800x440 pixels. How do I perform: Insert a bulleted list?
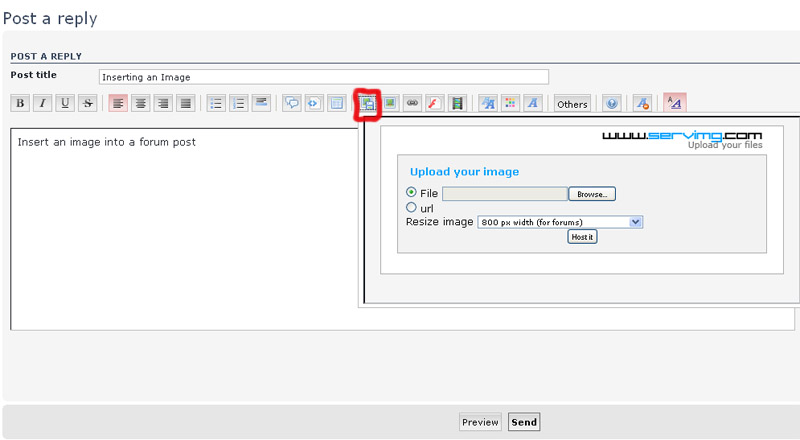coord(216,104)
